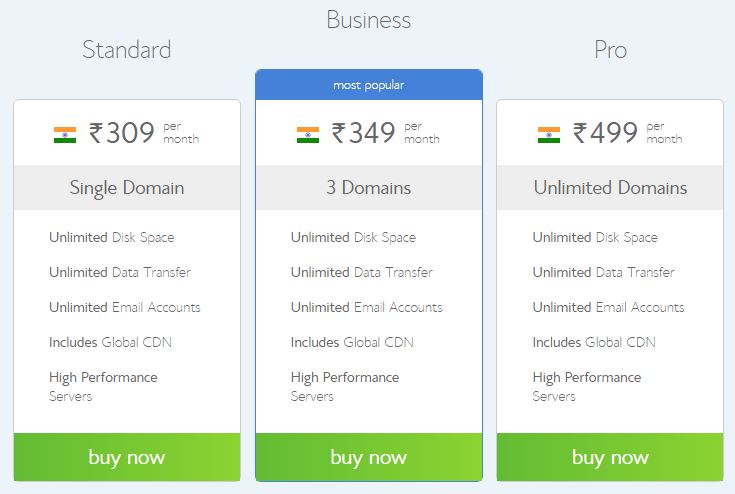Click the Single Domain label
The image size is (735, 494).
pyautogui.click(x=127, y=188)
